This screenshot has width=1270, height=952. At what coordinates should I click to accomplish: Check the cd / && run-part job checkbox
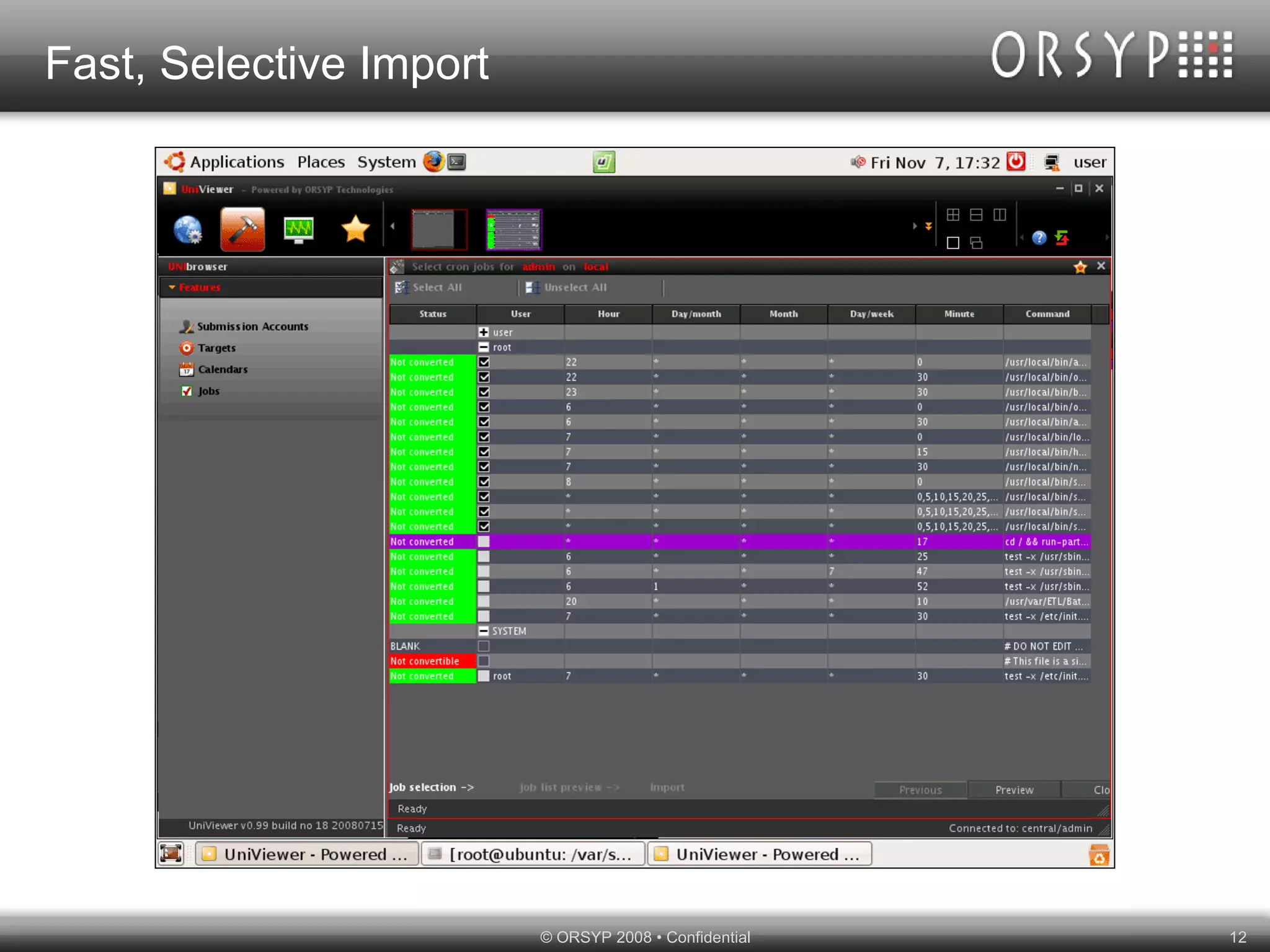(484, 542)
